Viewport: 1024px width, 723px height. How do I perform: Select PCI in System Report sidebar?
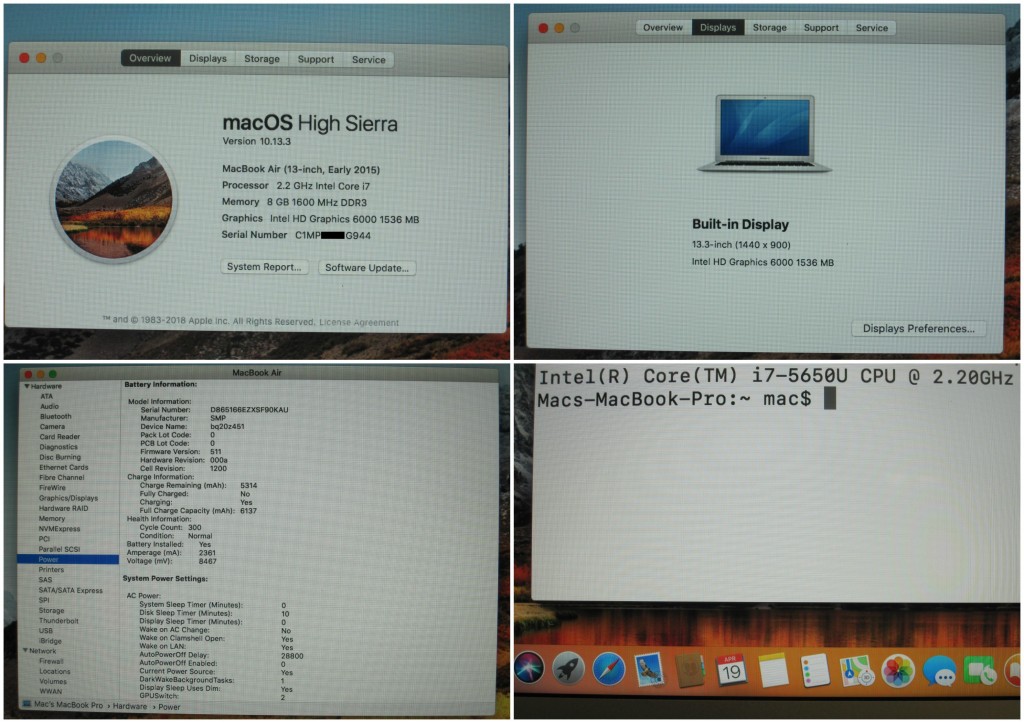coord(44,539)
